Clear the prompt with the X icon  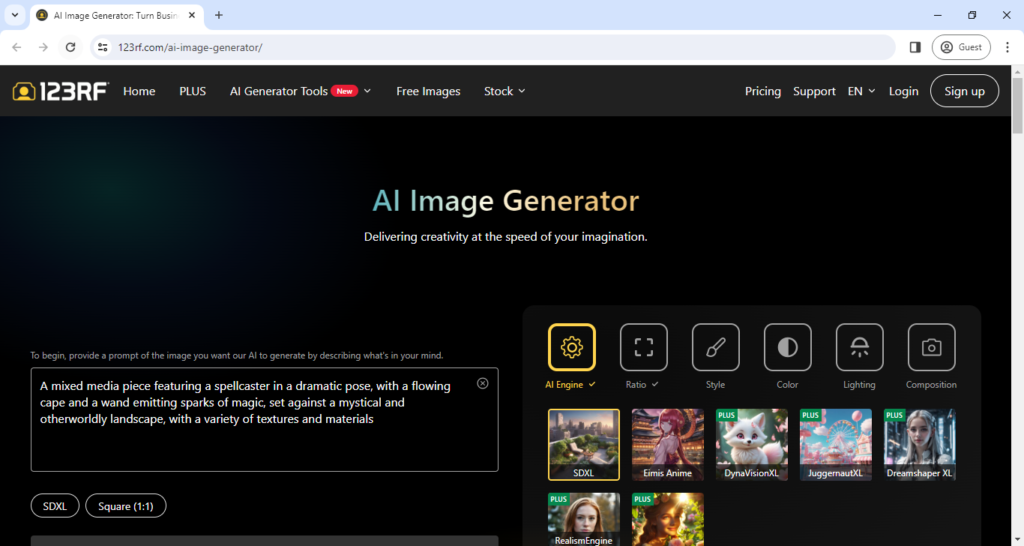482,383
